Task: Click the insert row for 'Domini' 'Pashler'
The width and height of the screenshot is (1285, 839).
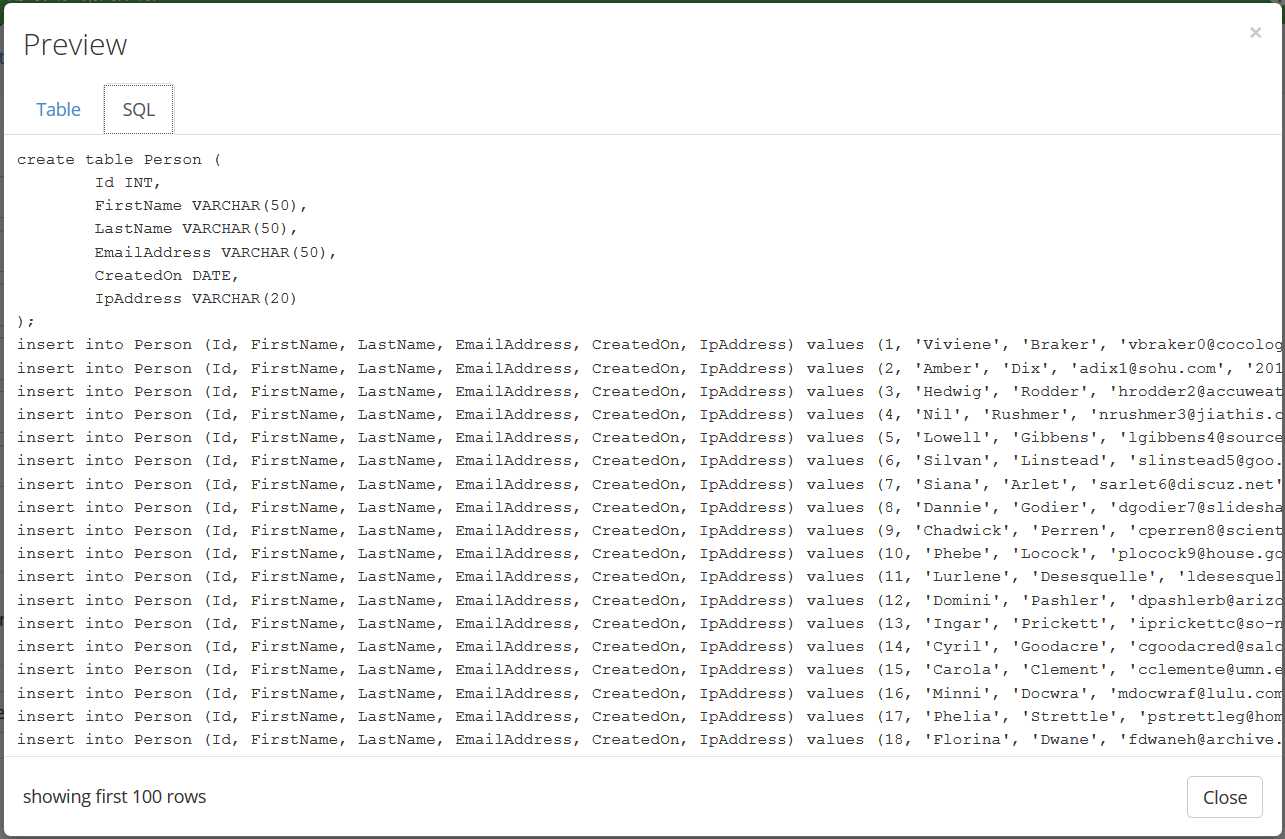Action: tap(650, 601)
